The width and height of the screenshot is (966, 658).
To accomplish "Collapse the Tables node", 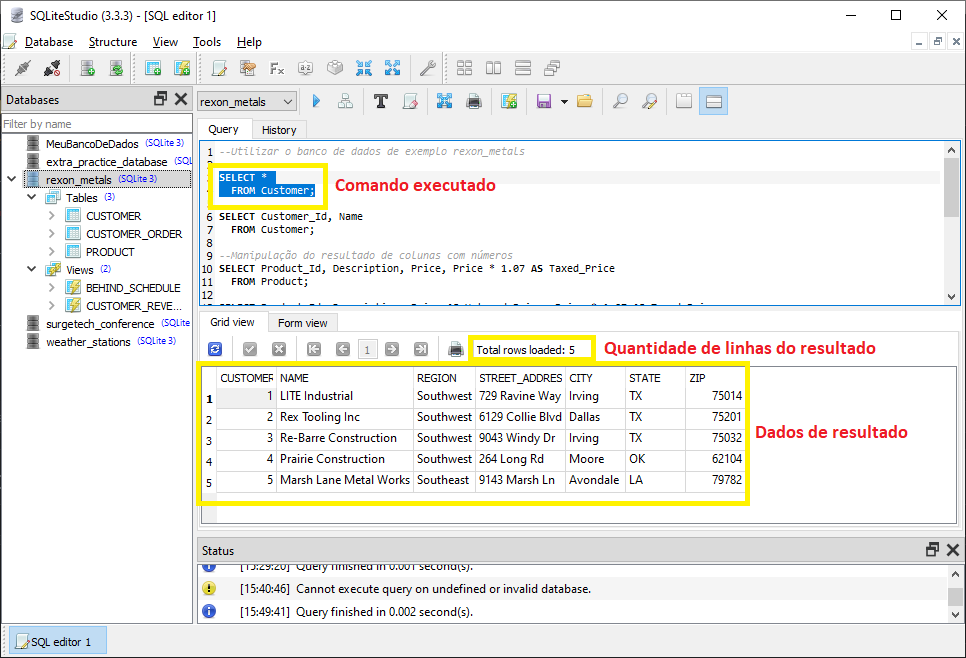I will tap(31, 197).
